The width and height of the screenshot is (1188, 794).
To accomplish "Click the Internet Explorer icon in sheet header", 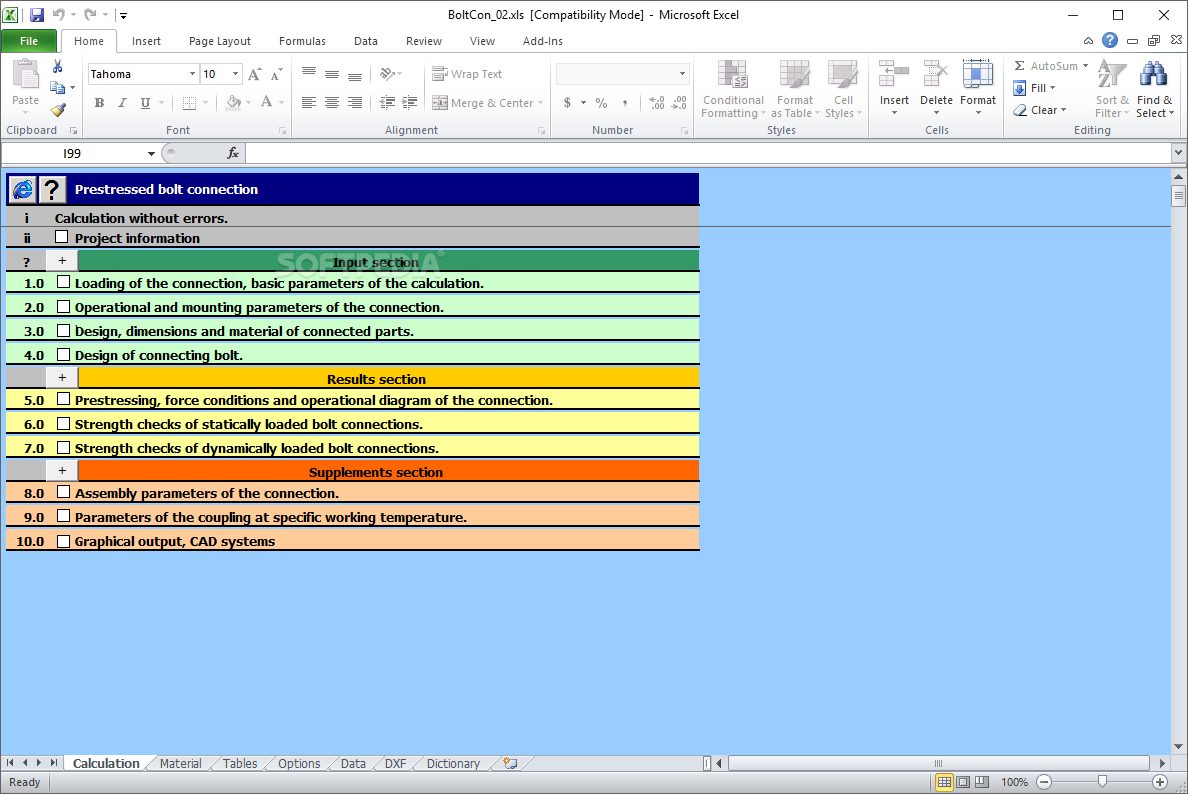I will (x=23, y=189).
